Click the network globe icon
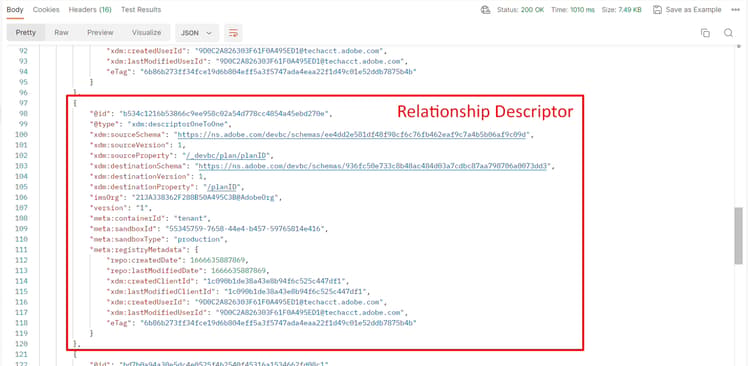The image size is (750, 366). coord(485,10)
